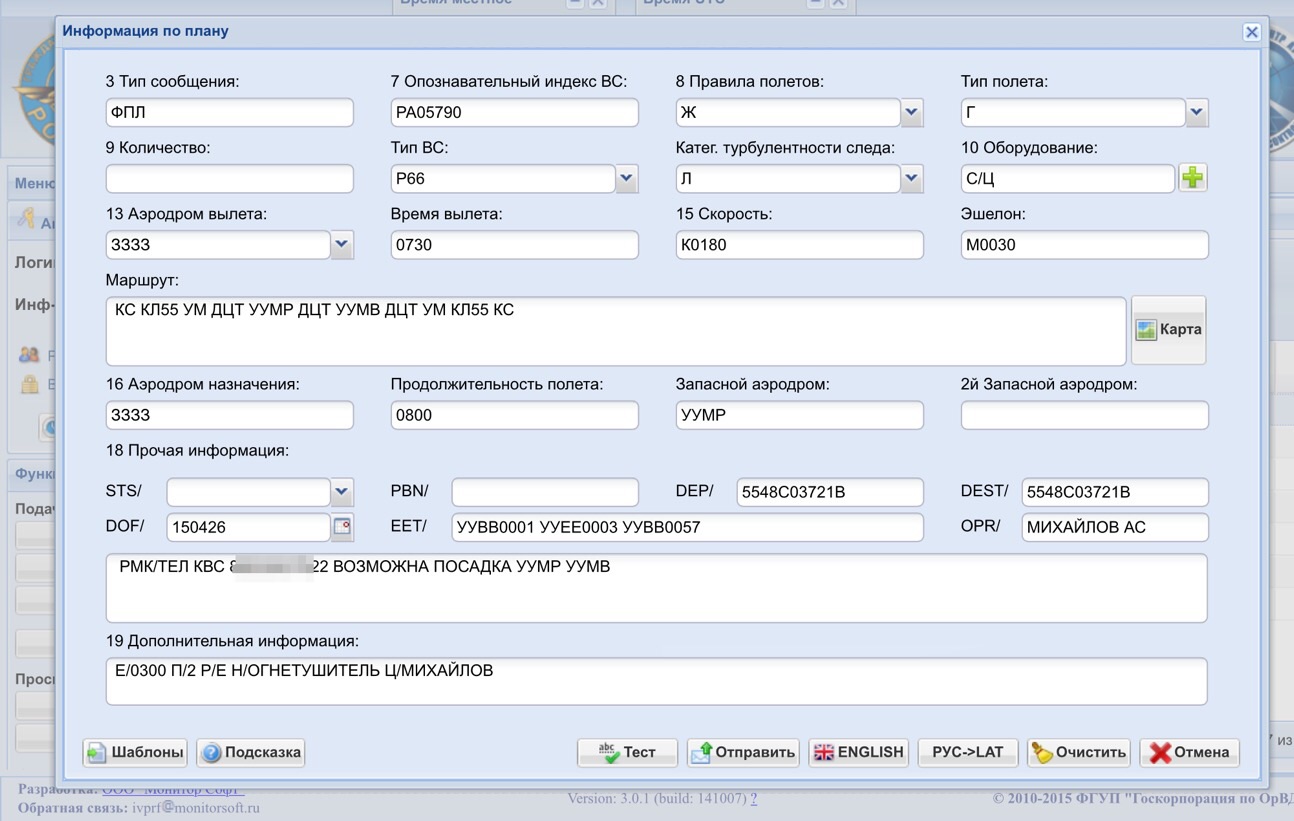The image size is (1294, 821).
Task: Click the green plus icon beside Оборудование
Action: click(1192, 179)
